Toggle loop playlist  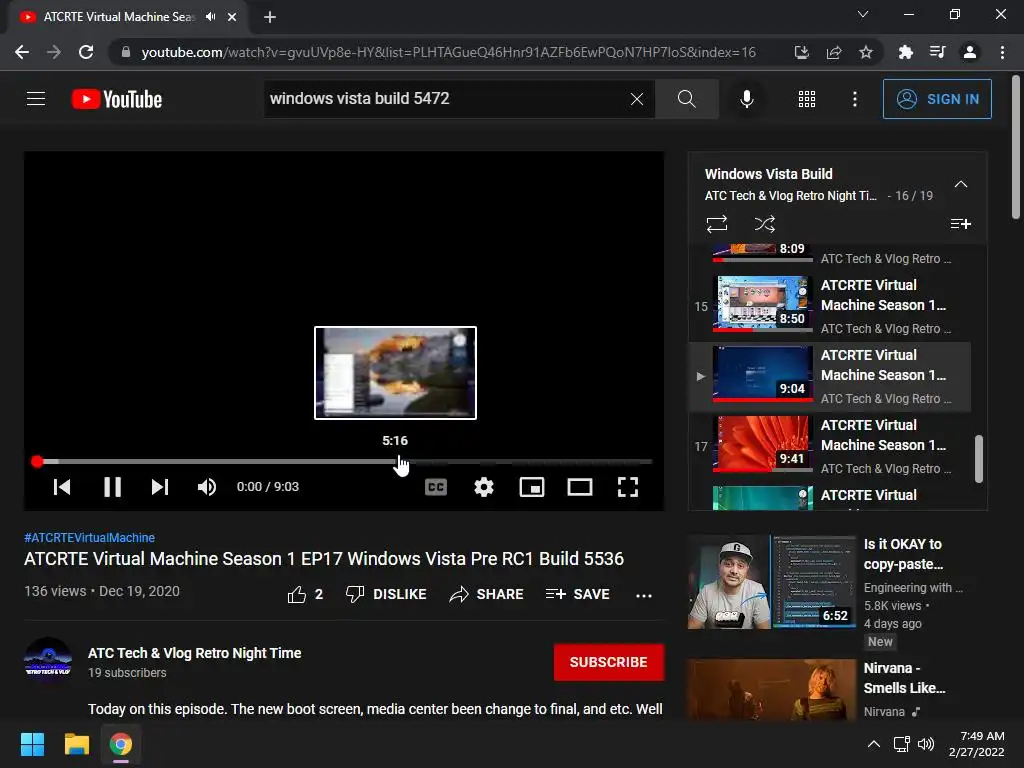pos(717,224)
